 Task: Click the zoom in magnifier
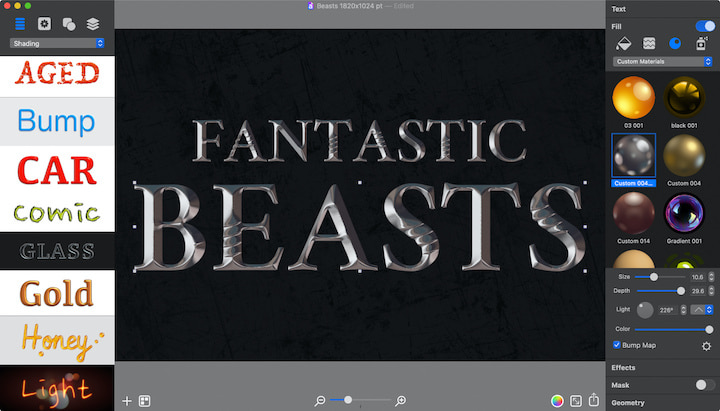coord(400,401)
